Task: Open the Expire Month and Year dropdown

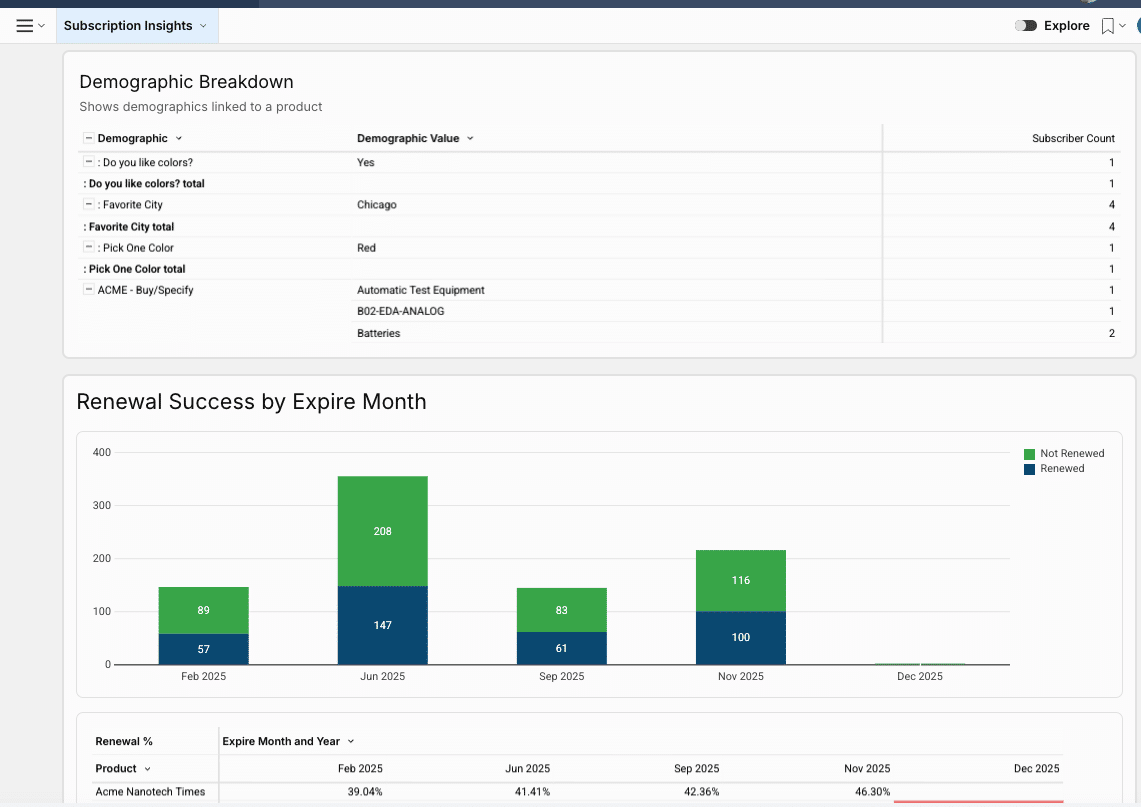Action: (x=350, y=742)
